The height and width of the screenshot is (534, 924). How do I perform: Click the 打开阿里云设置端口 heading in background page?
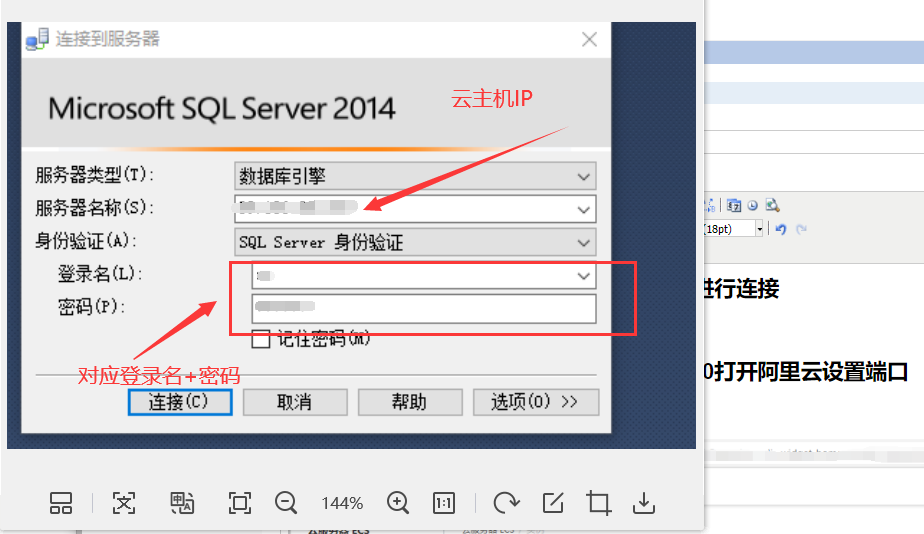pos(810,372)
